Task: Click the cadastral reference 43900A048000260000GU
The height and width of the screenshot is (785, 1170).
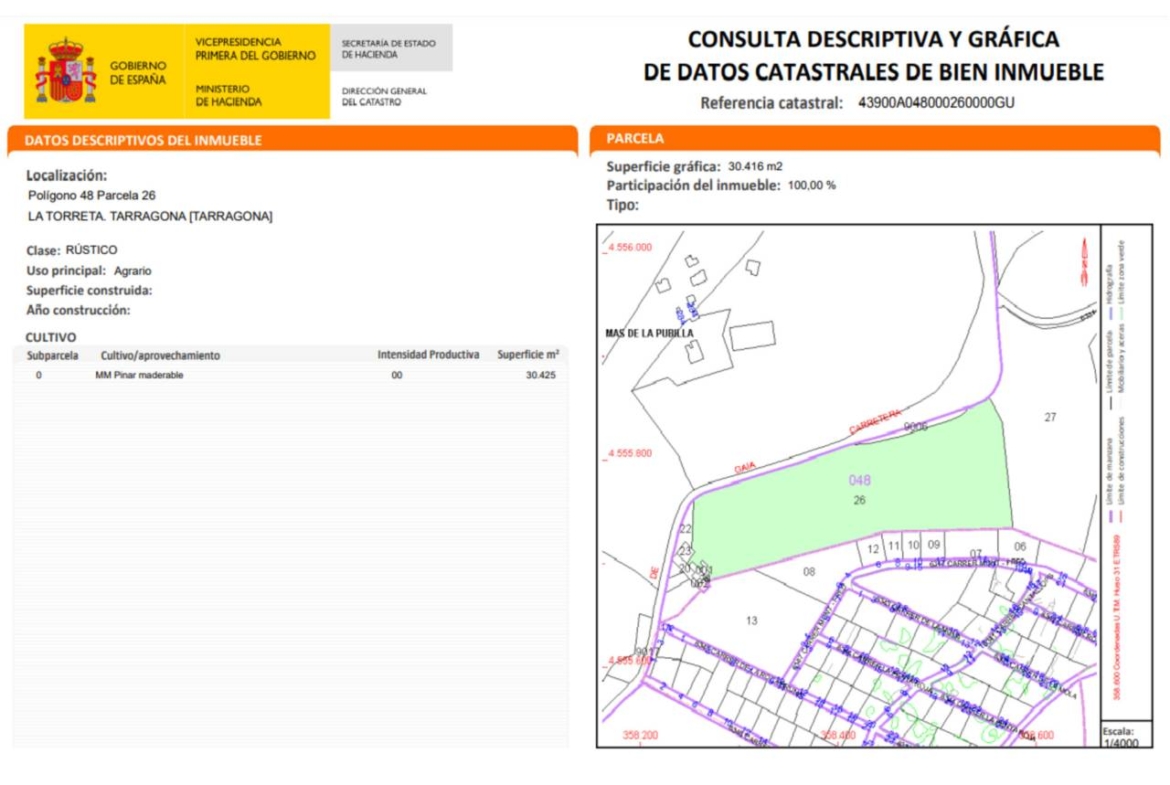Action: pos(936,102)
